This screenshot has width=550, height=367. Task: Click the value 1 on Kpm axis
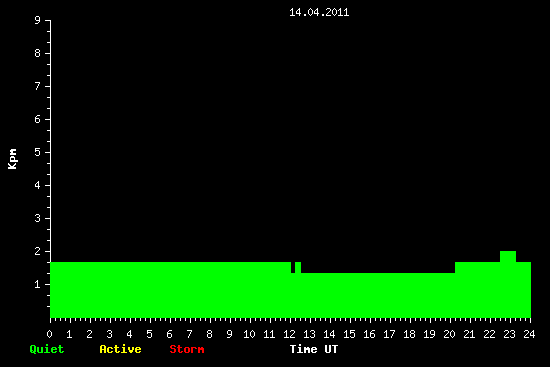pos(38,284)
